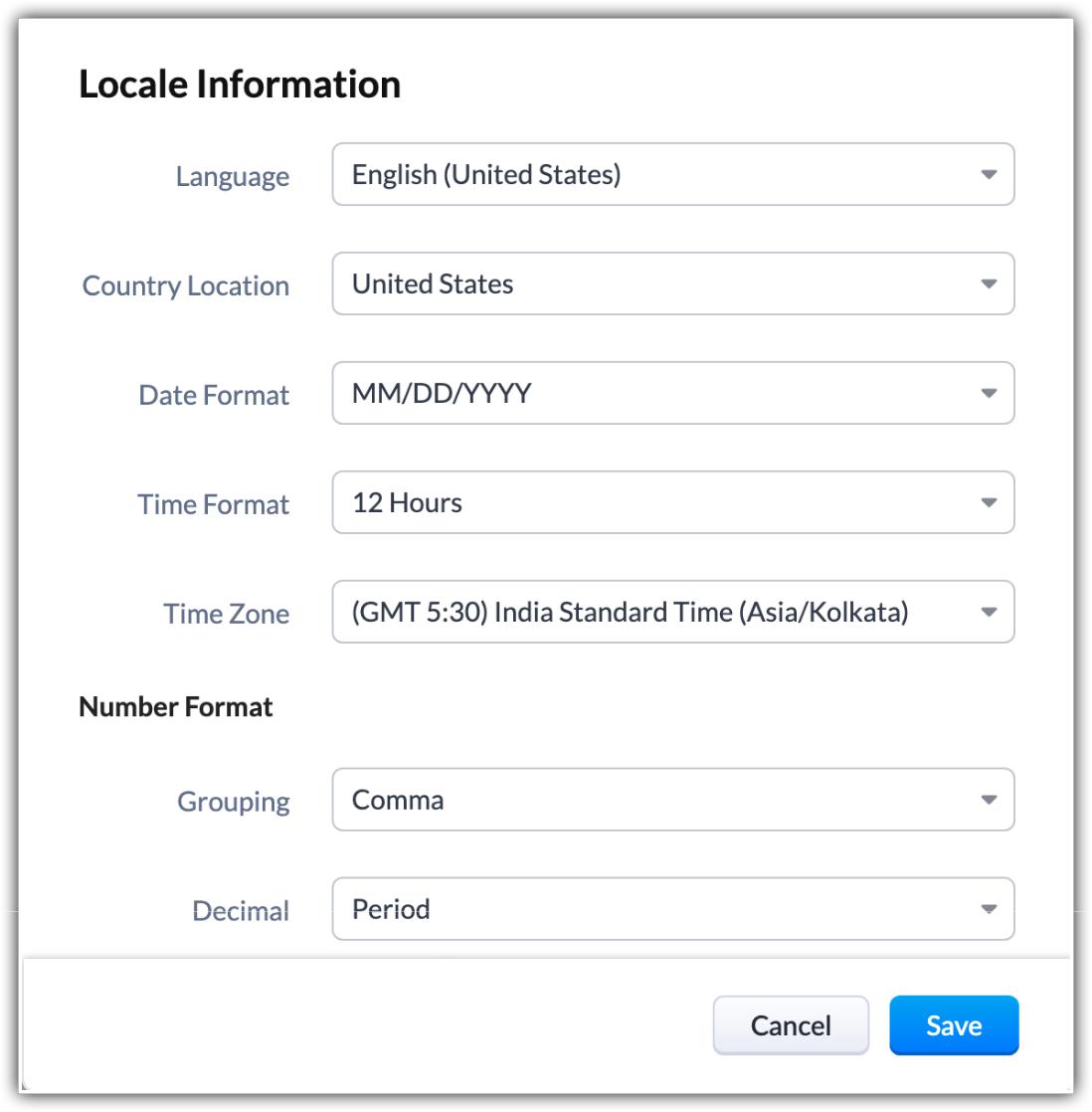Open the Period decimal selector
The height and width of the screenshot is (1112, 1092).
pos(673,909)
